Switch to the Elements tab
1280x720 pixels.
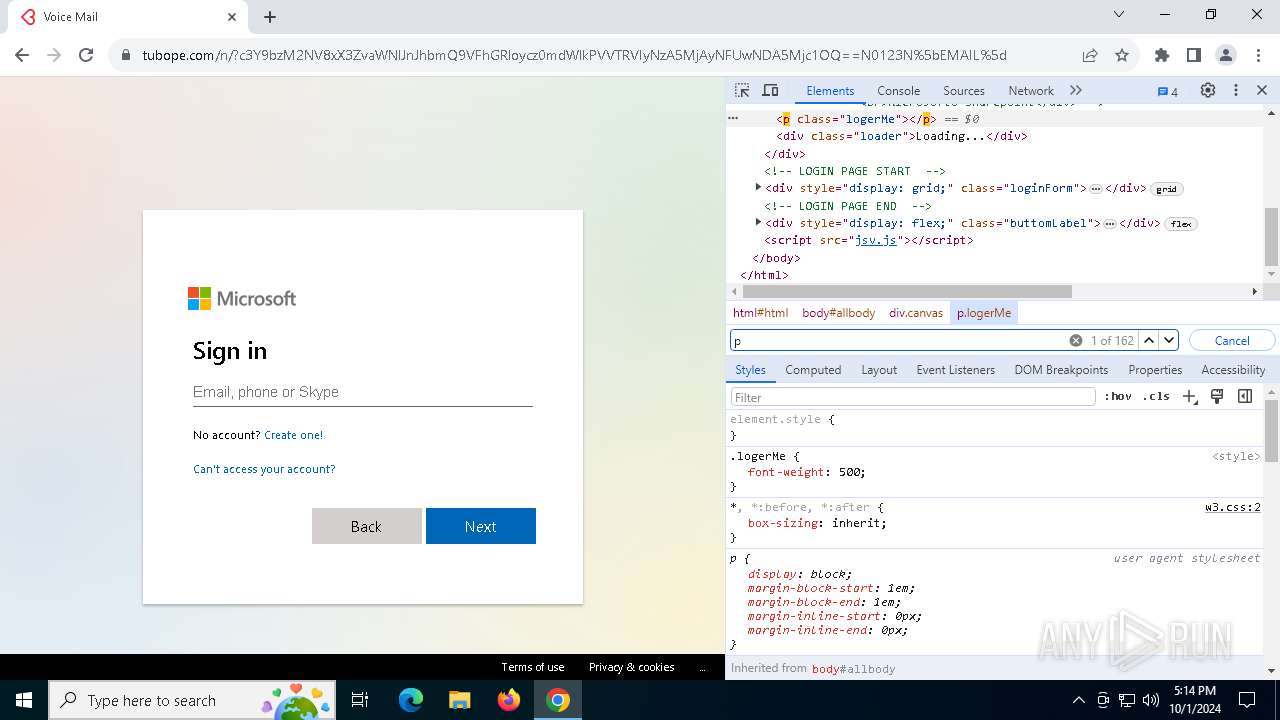tap(830, 91)
